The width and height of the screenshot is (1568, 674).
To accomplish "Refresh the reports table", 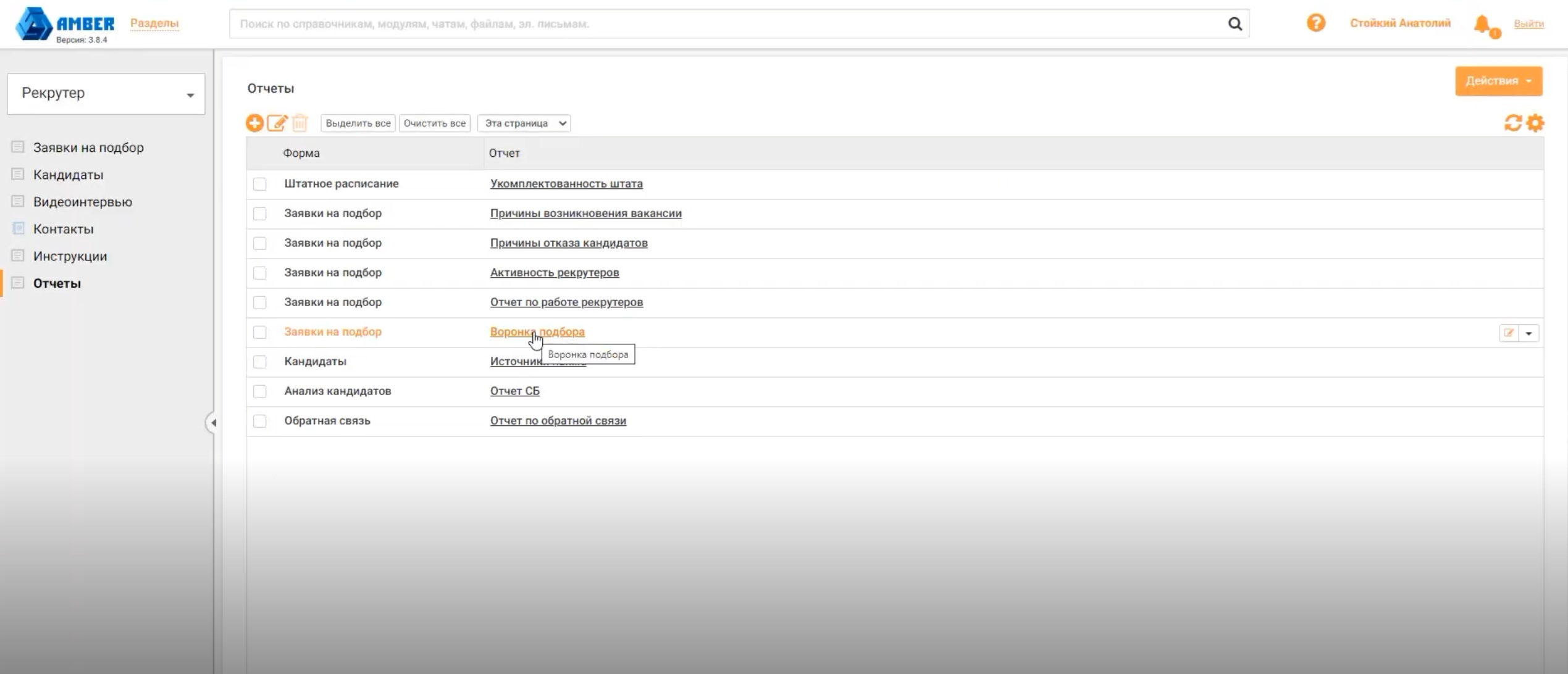I will point(1512,123).
